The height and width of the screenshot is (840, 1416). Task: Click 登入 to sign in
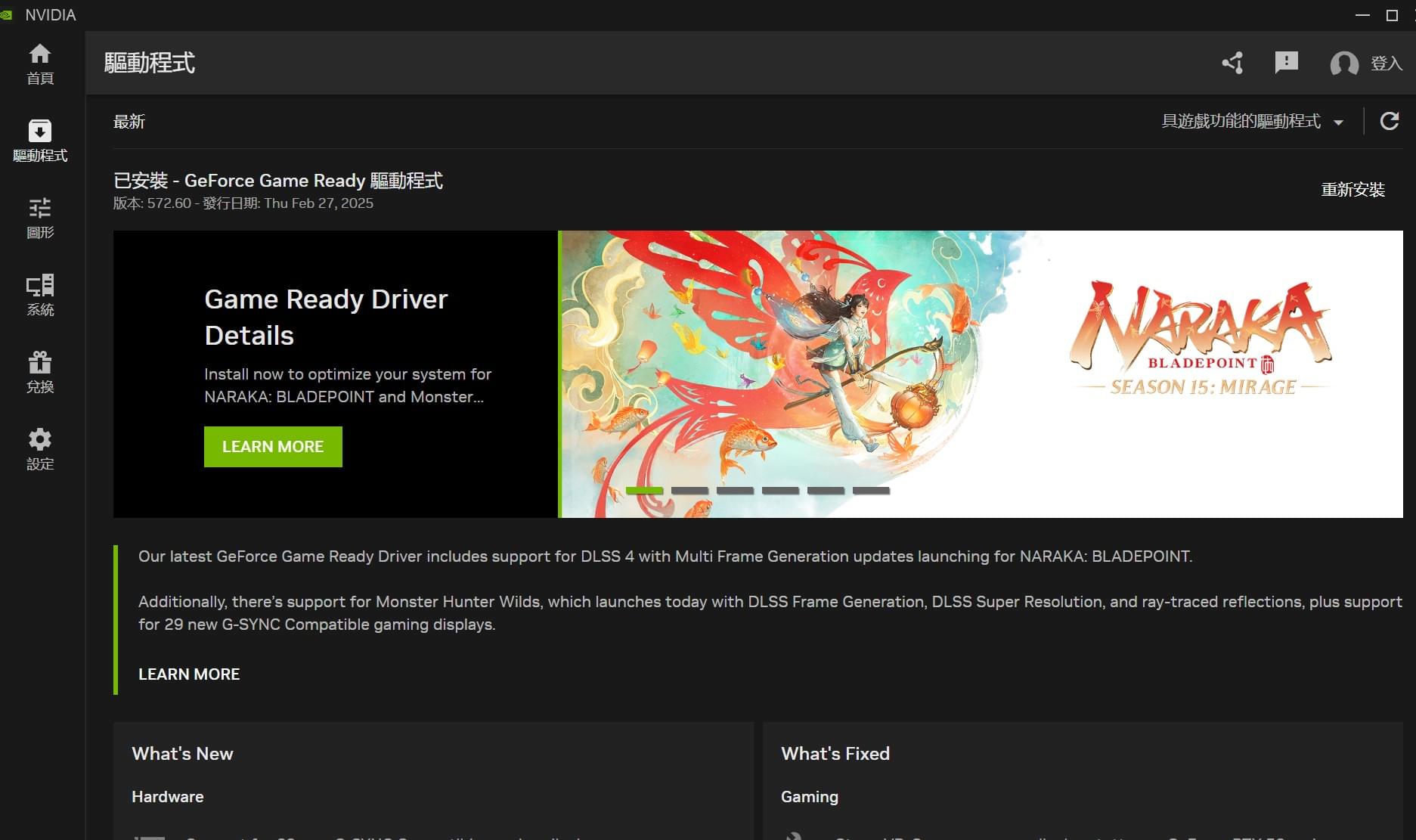1387,64
